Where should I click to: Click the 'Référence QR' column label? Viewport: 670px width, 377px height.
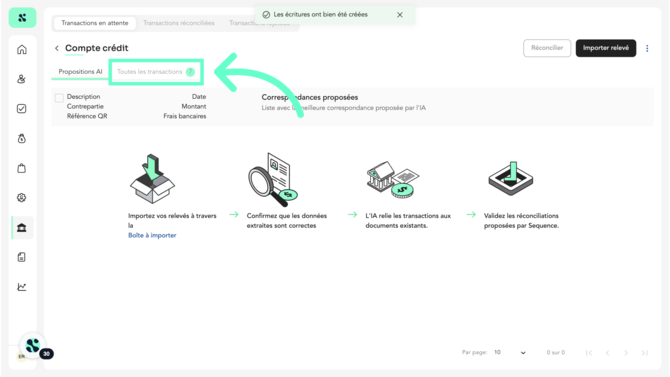coord(87,116)
